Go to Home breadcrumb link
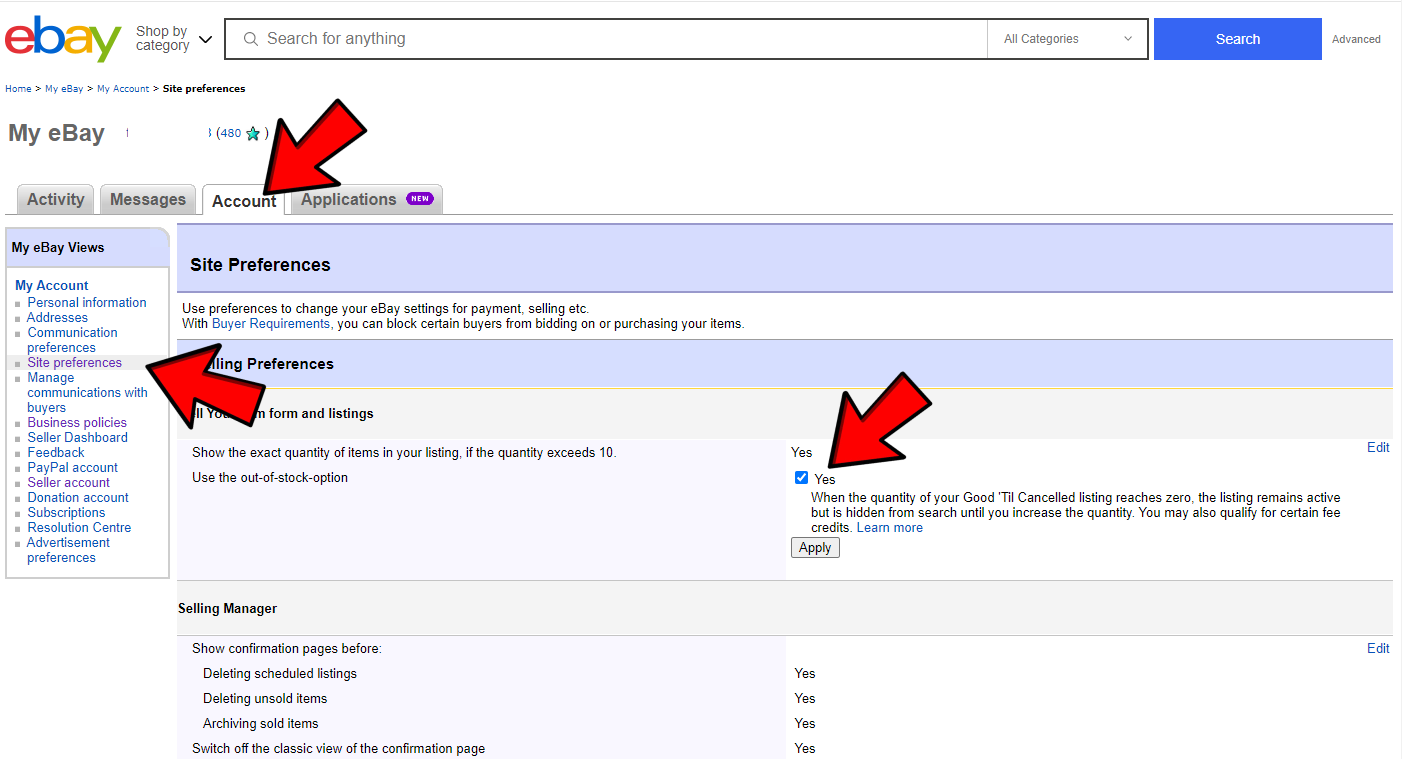Screen dimensions: 1402x759 18,89
